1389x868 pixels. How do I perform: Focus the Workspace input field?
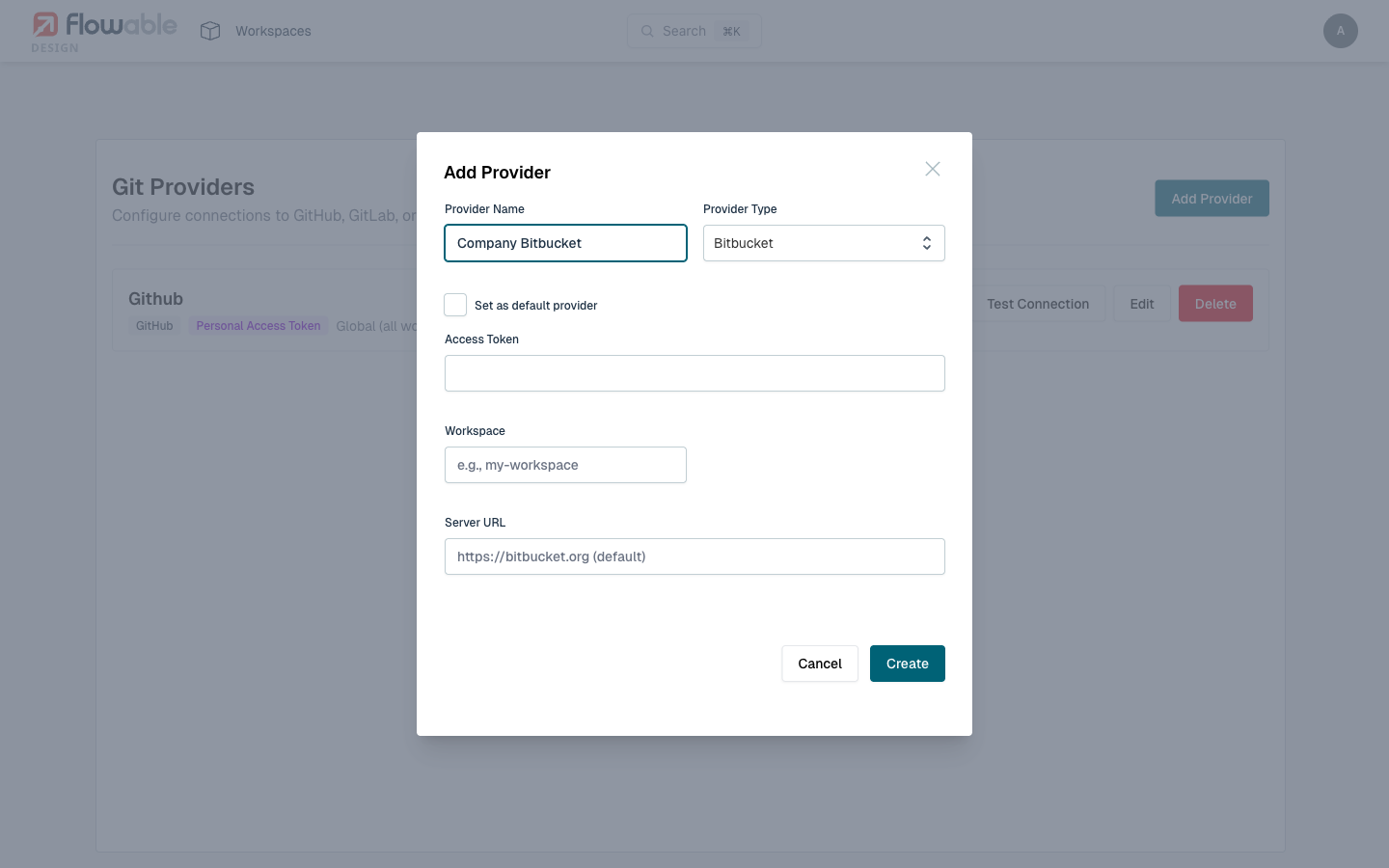[x=565, y=465]
